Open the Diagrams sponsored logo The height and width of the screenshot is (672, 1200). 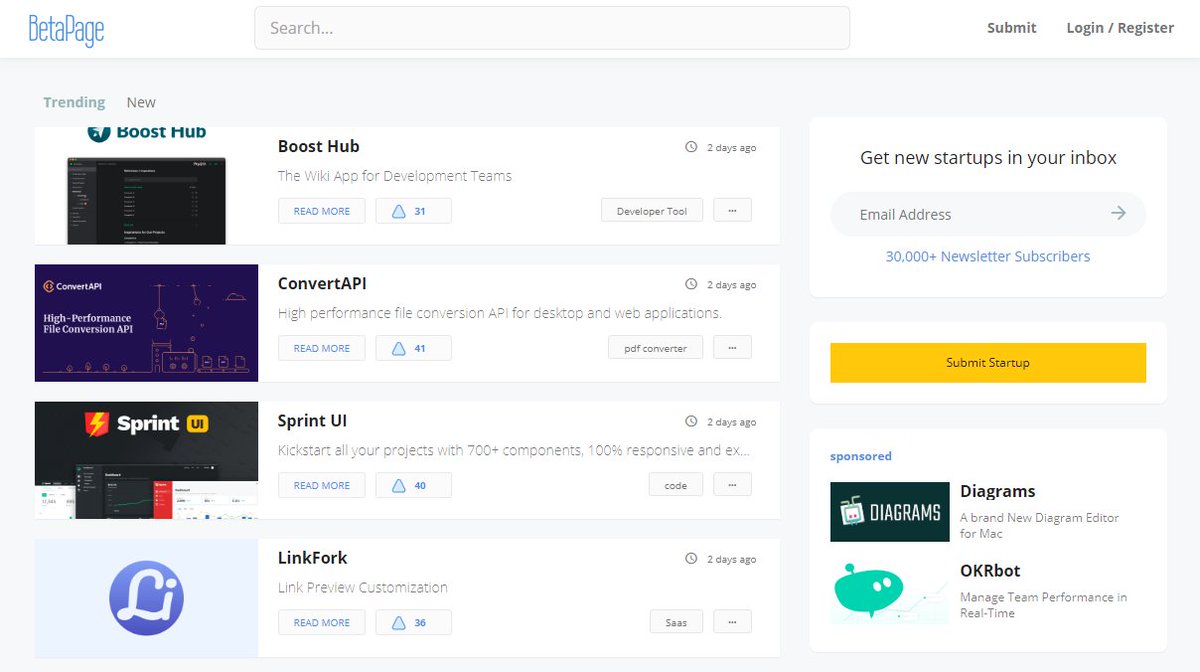(x=890, y=512)
